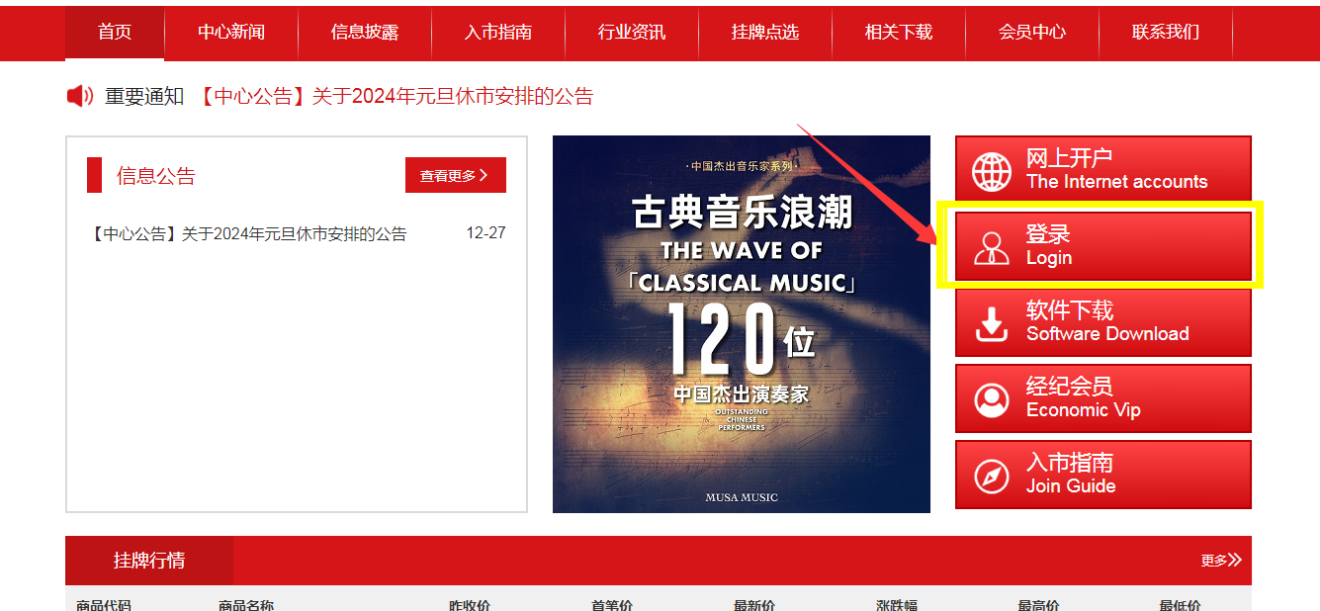Click the globe icon for online account opening

992,171
